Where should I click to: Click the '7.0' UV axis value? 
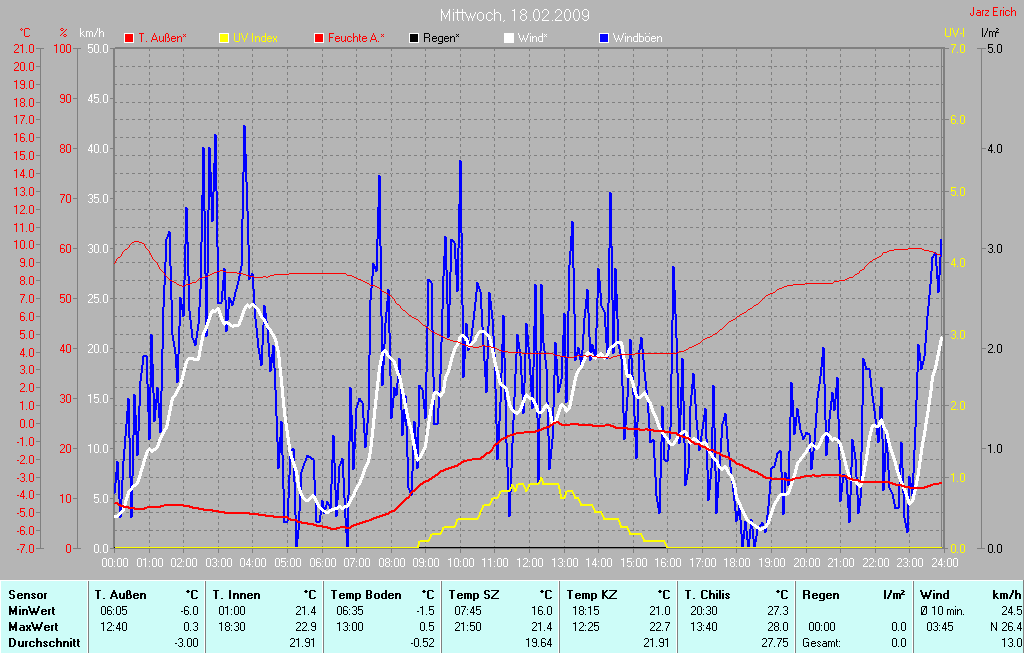[957, 49]
